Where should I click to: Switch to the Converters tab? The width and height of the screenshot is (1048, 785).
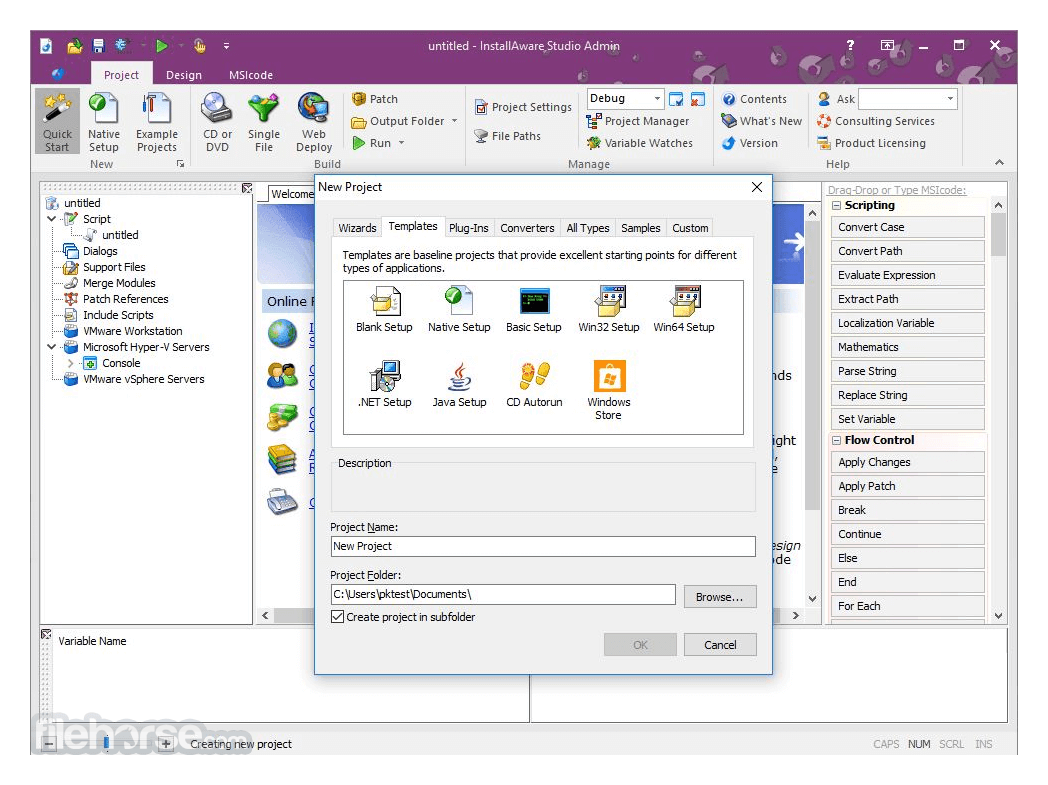click(527, 228)
